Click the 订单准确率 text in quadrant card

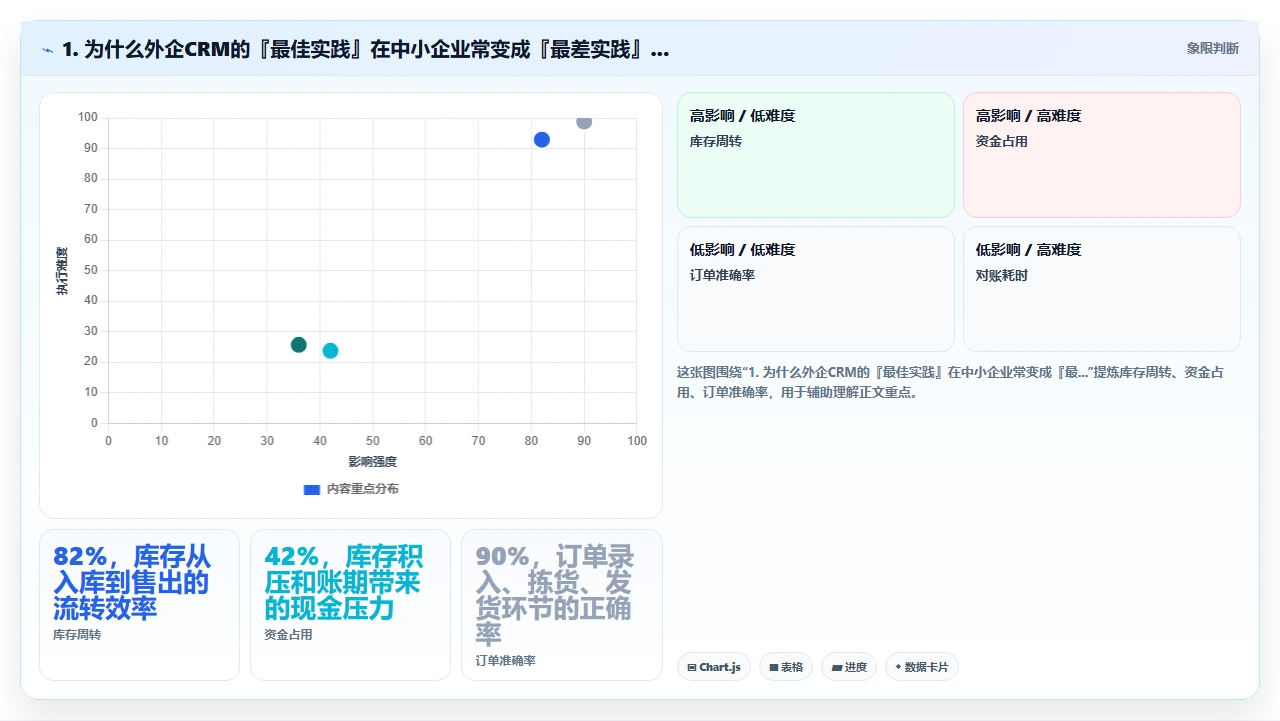722,275
